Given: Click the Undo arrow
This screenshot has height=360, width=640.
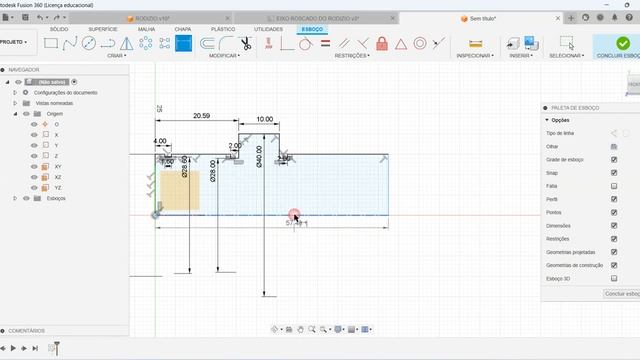Looking at the screenshot, I should click(40, 18).
